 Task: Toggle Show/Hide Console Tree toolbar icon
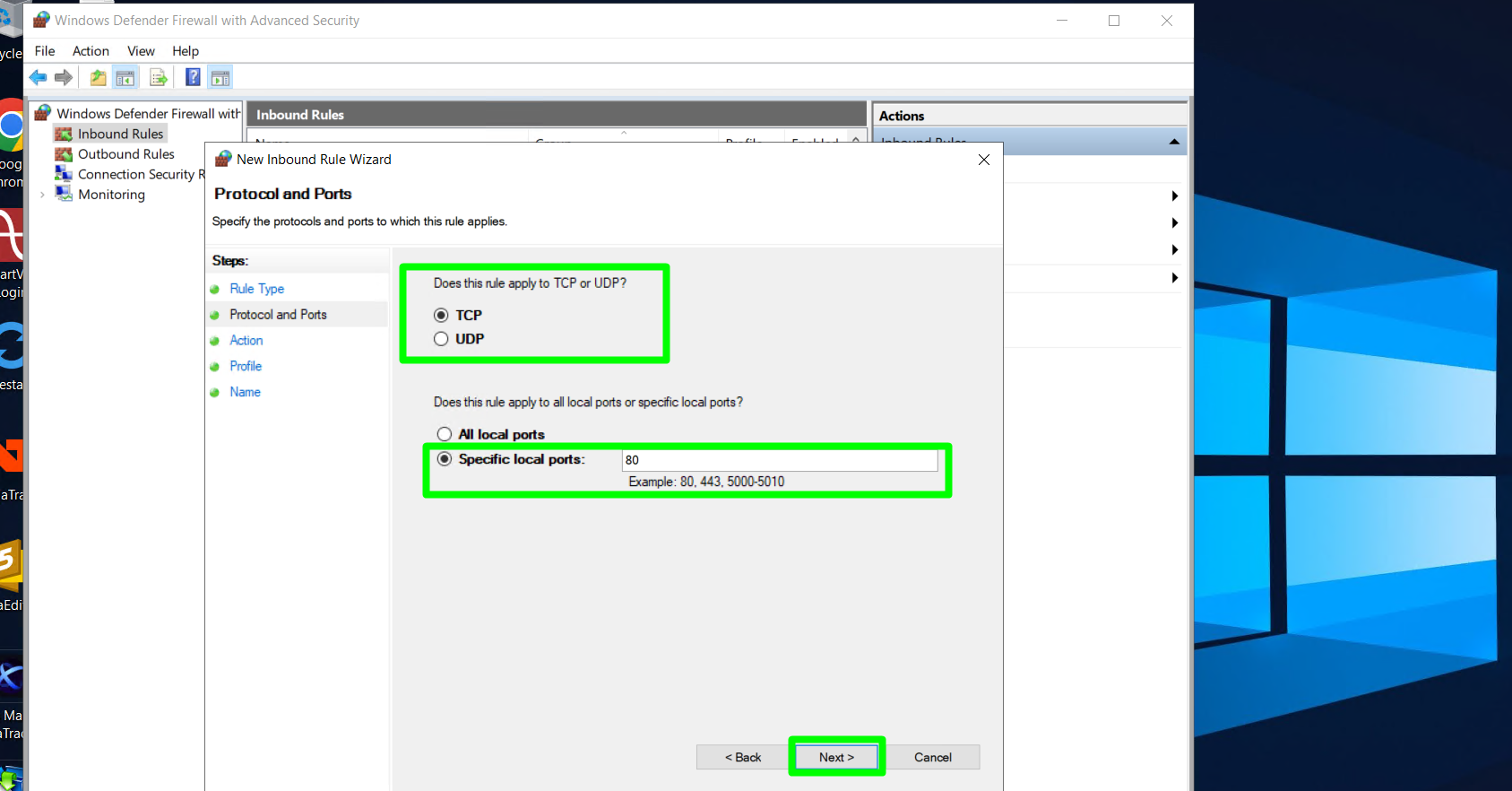[125, 78]
